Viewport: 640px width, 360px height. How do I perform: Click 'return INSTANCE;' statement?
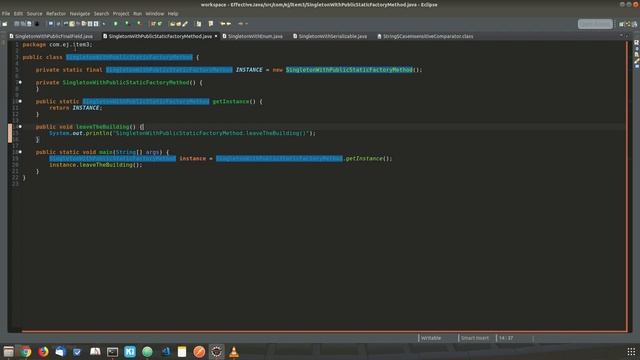(x=76, y=108)
